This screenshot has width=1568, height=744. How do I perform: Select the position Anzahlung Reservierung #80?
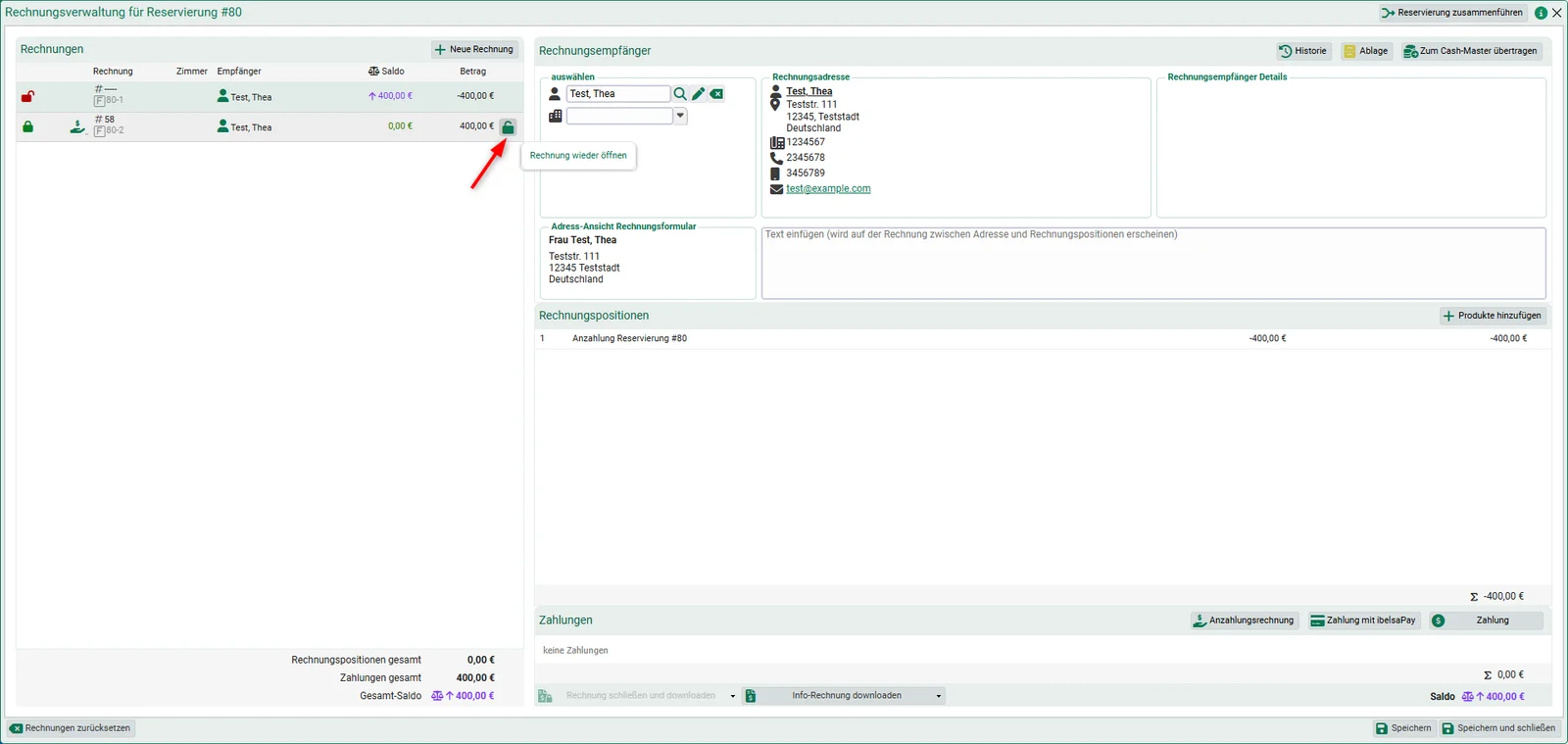coord(1043,338)
